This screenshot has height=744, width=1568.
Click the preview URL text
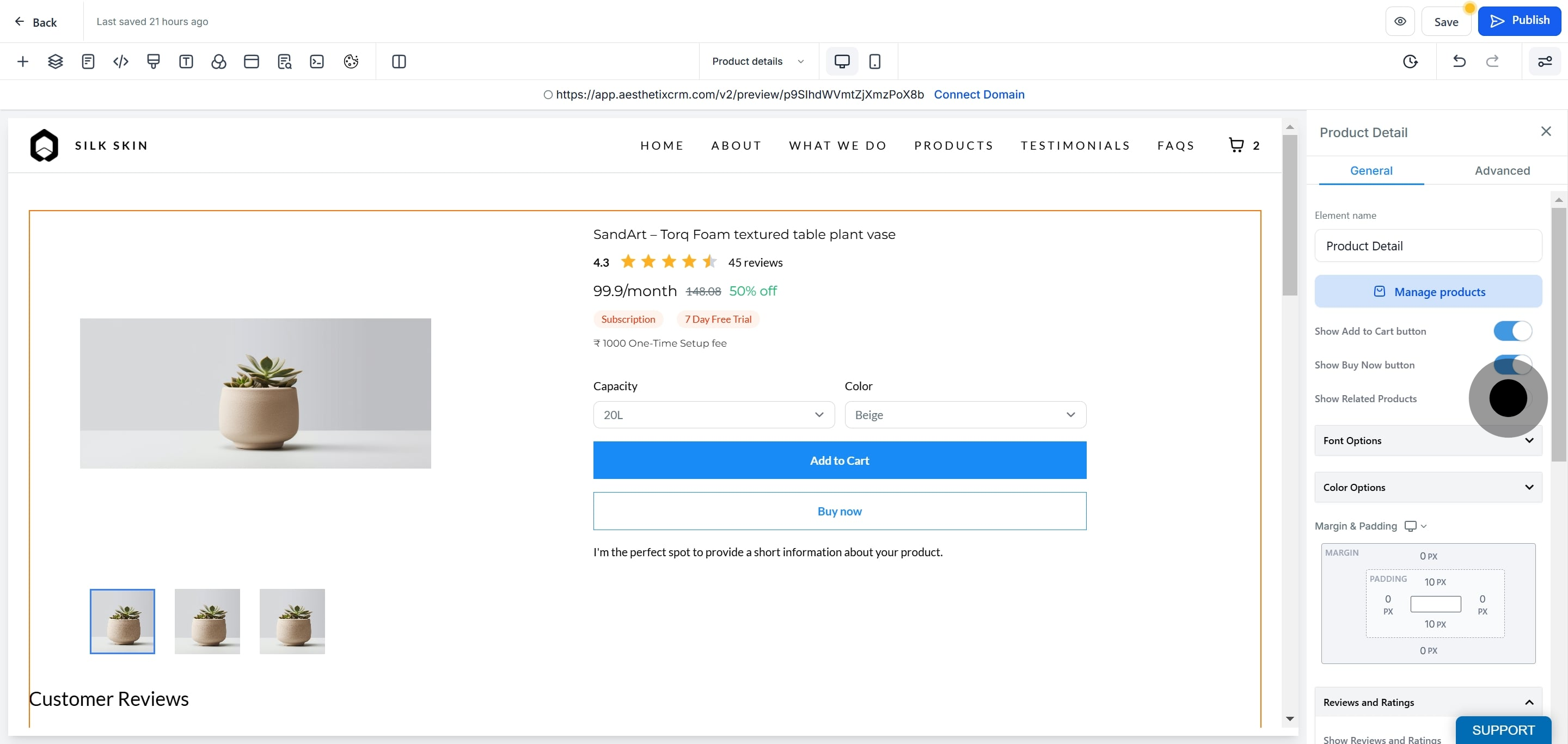tap(739, 94)
